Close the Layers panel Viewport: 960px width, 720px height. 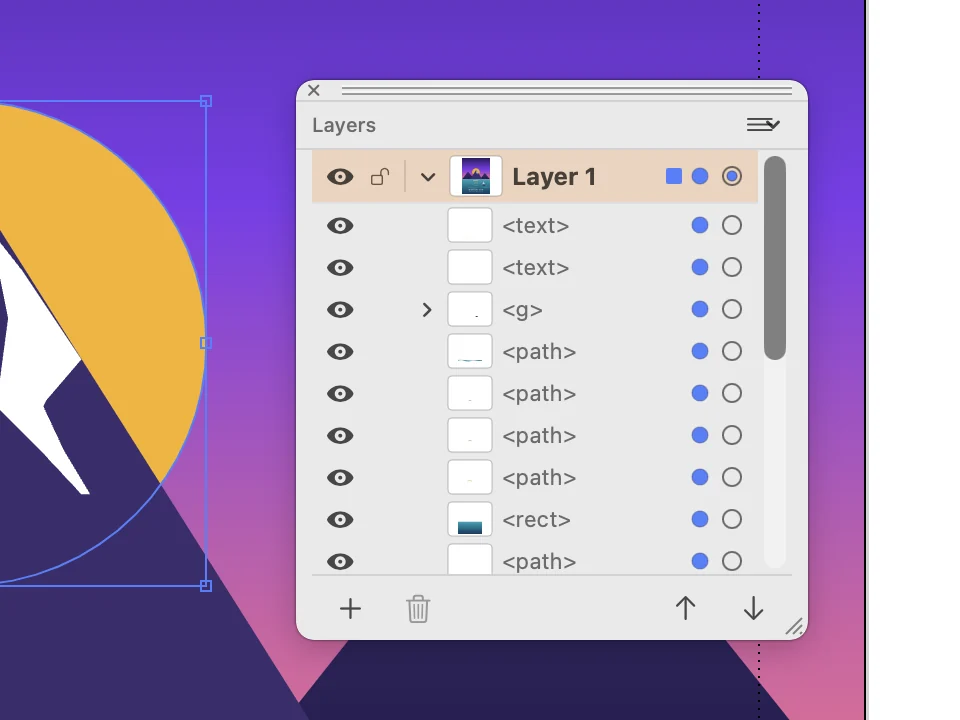pyautogui.click(x=314, y=91)
